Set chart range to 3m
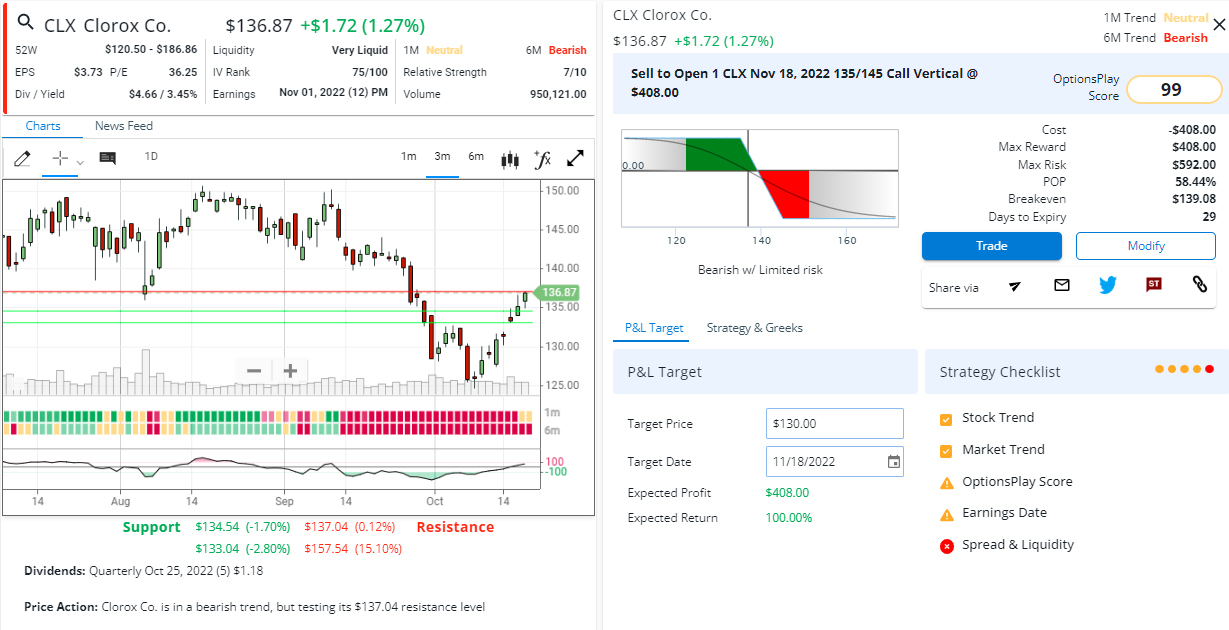The image size is (1229, 630). [x=442, y=156]
